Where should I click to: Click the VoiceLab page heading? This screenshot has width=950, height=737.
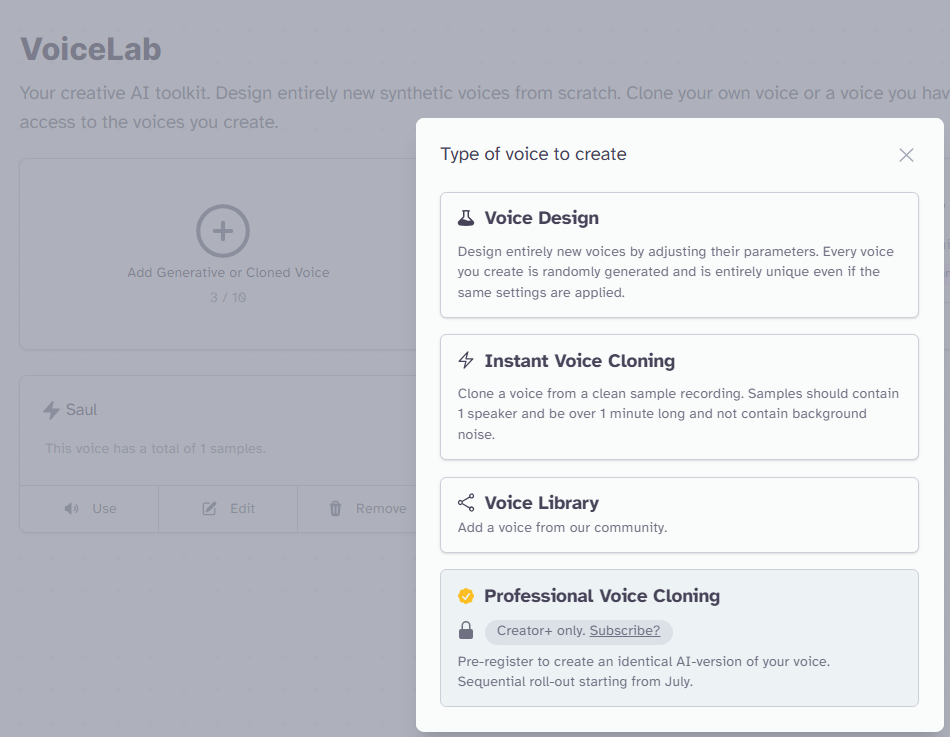(x=91, y=49)
